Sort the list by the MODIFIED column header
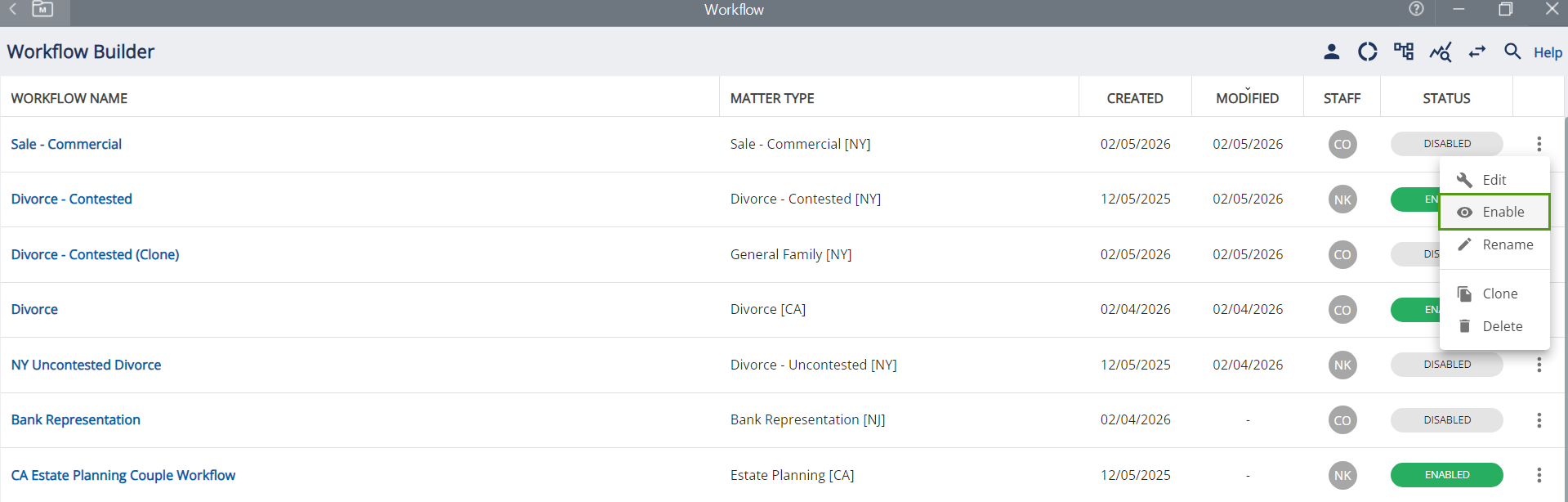The image size is (1568, 502). click(x=1247, y=98)
